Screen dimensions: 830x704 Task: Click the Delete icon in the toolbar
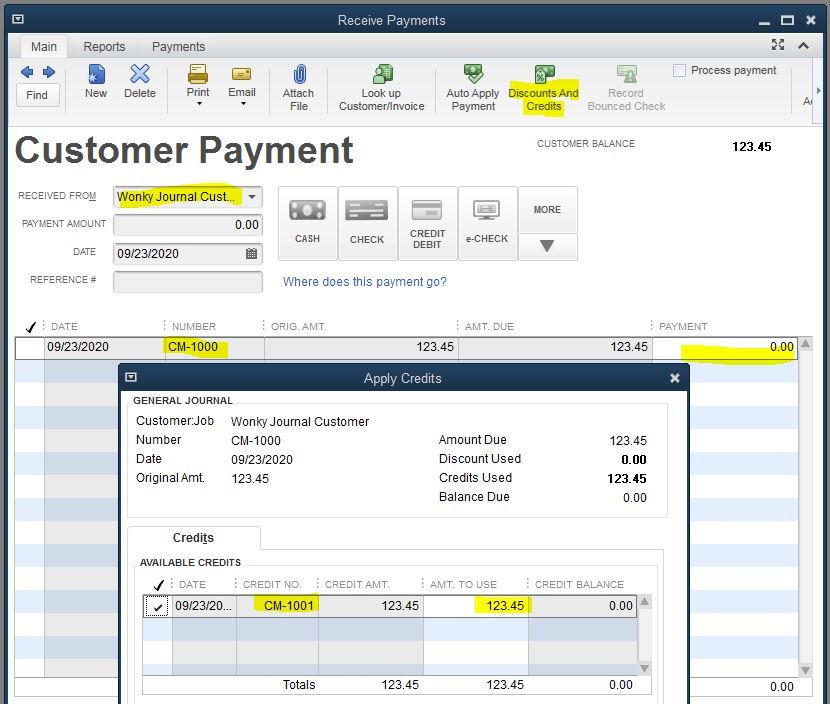coord(140,81)
